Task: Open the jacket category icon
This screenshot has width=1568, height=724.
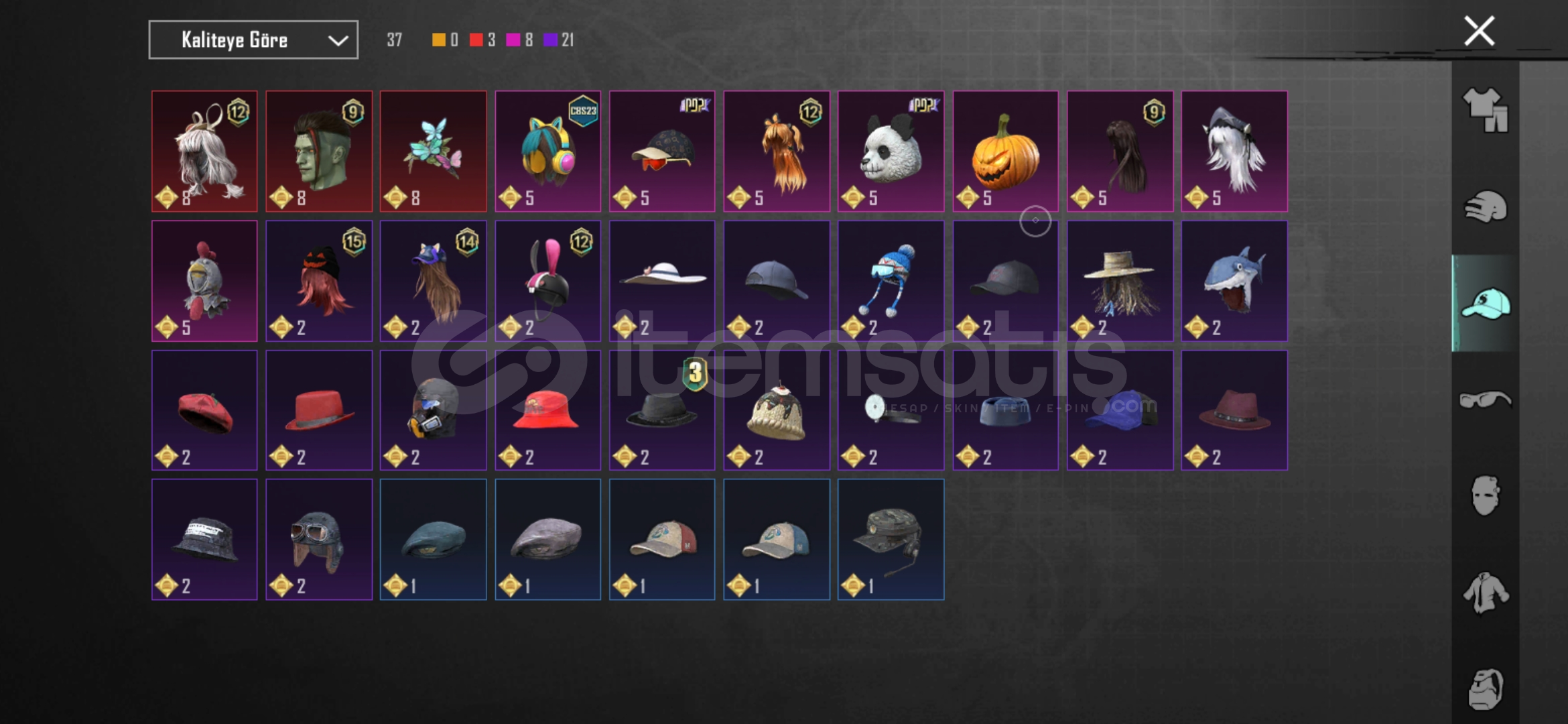Action: [1485, 593]
